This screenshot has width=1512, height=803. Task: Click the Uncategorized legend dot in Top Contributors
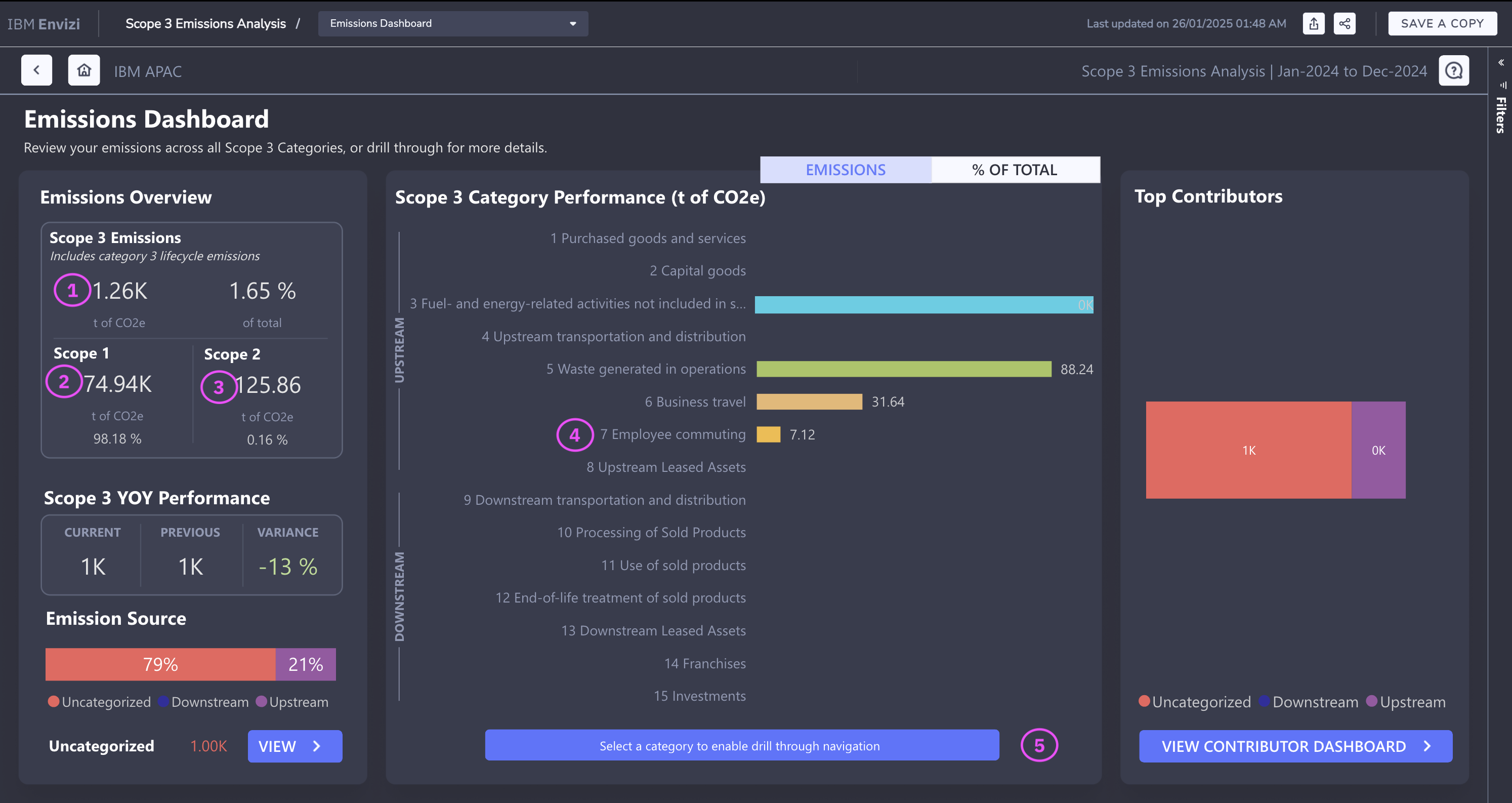click(1144, 701)
